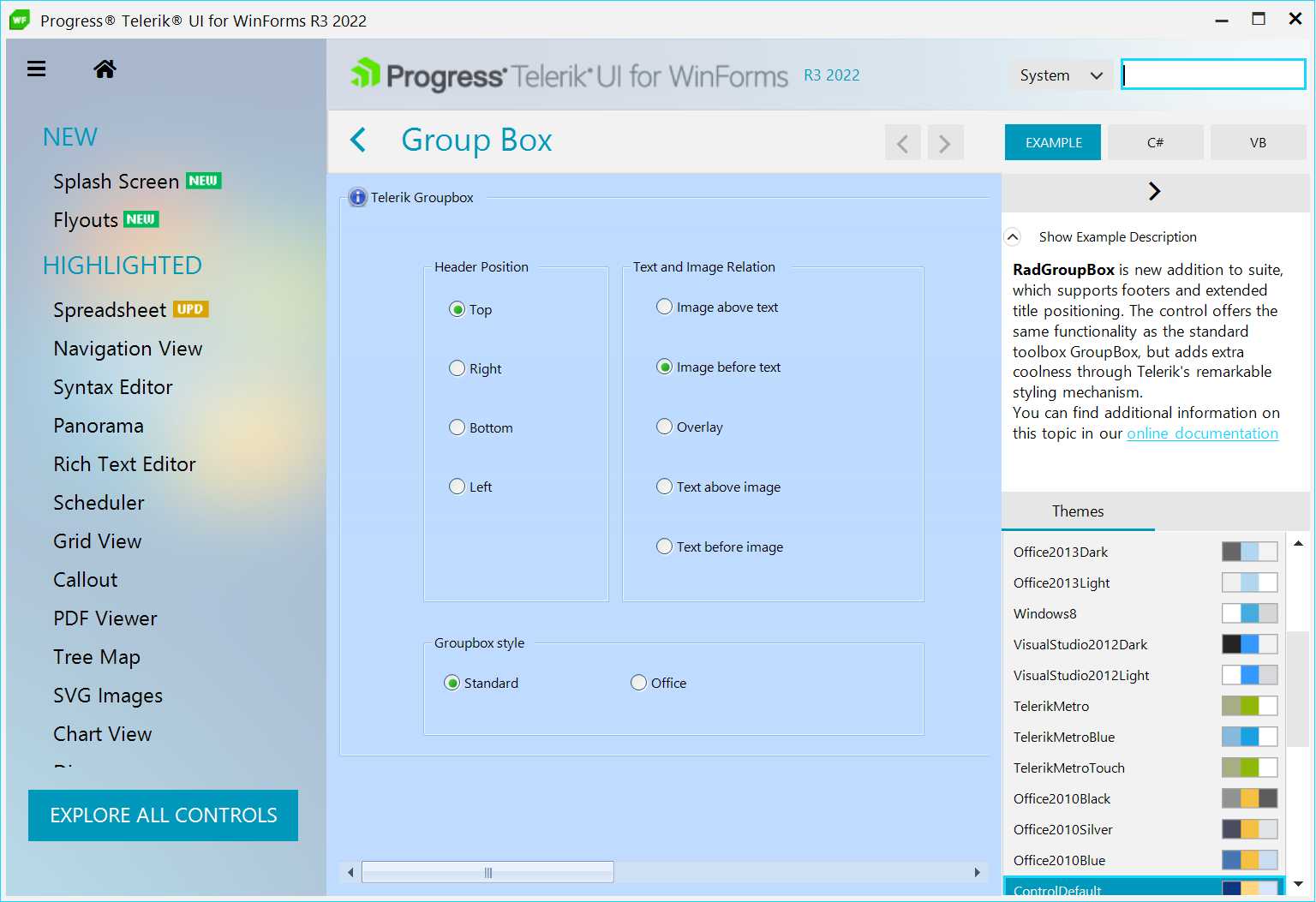Select the Top header position
Screen dimensions: 1316x902
coord(470,309)
